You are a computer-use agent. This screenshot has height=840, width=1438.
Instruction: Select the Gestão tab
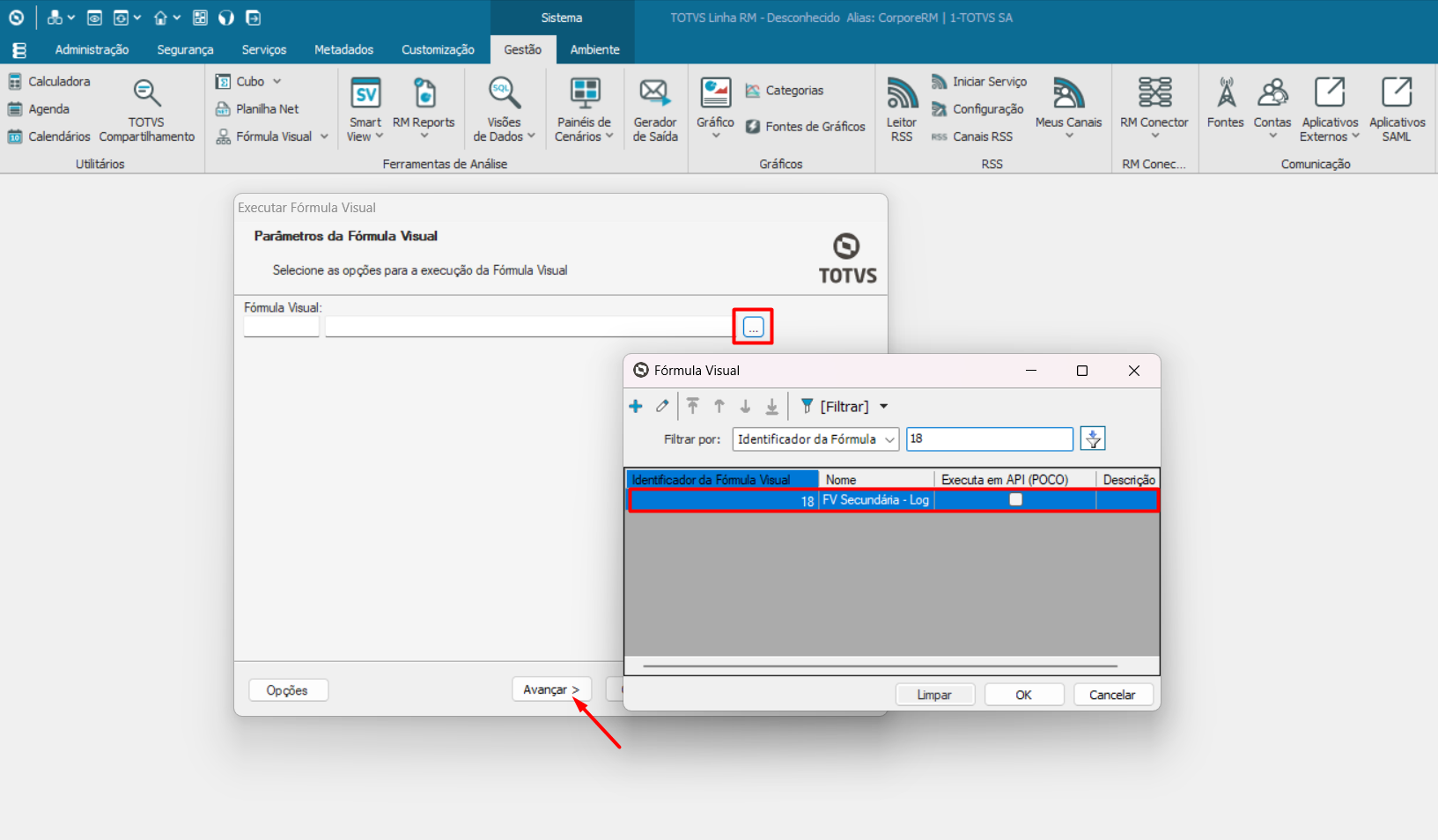coord(523,50)
